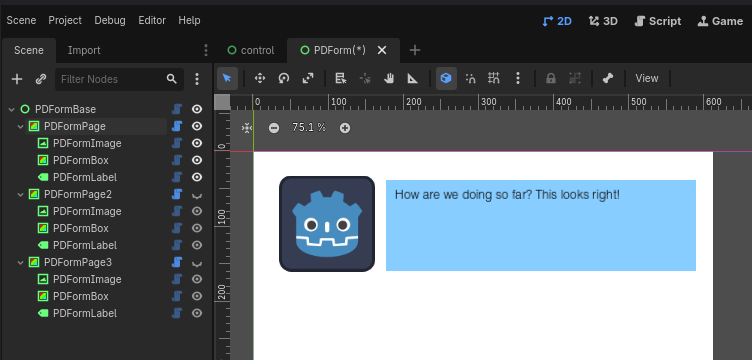
Task: Add a new child node with plus icon
Action: pyautogui.click(x=17, y=79)
